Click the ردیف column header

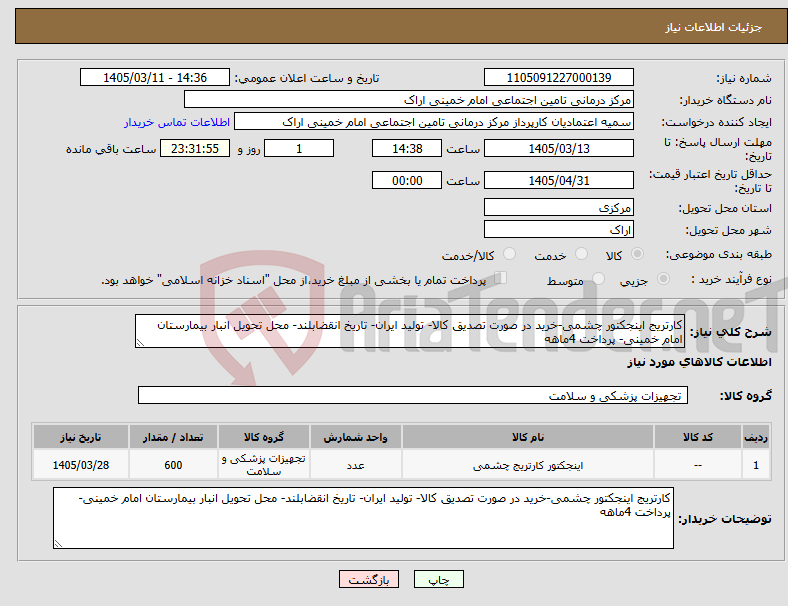[755, 437]
